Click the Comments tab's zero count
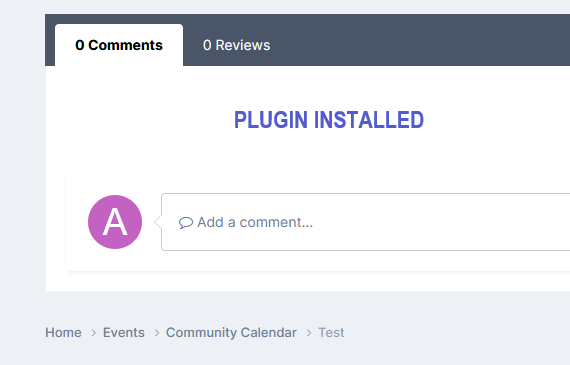This screenshot has height=365, width=570. click(x=80, y=45)
